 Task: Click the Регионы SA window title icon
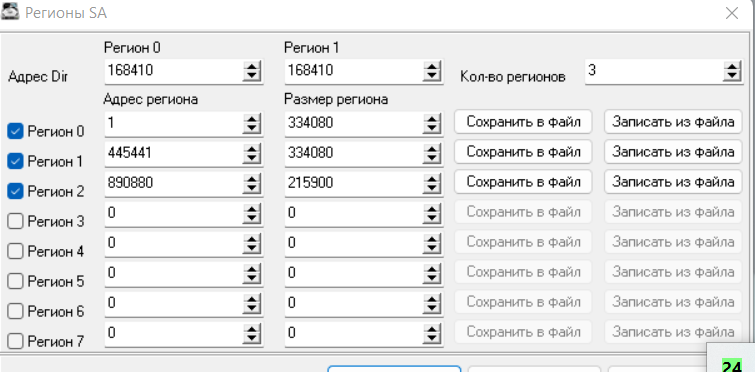coord(10,11)
